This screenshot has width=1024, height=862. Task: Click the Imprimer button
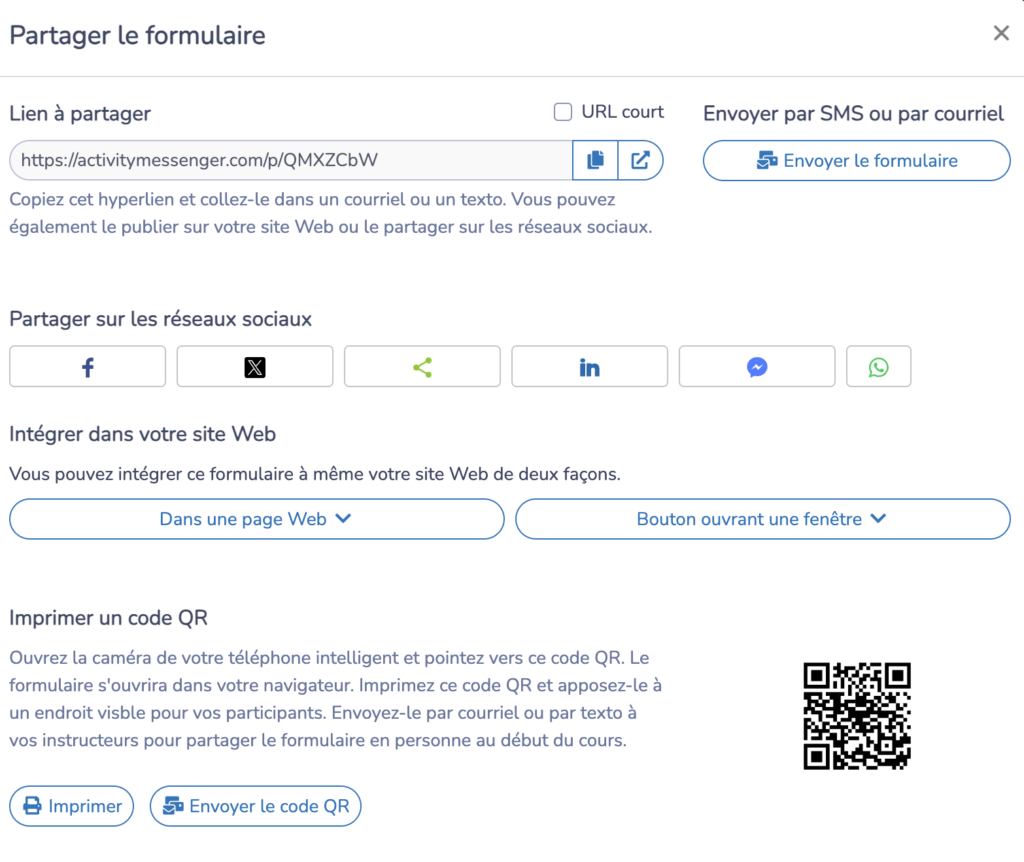[x=72, y=806]
